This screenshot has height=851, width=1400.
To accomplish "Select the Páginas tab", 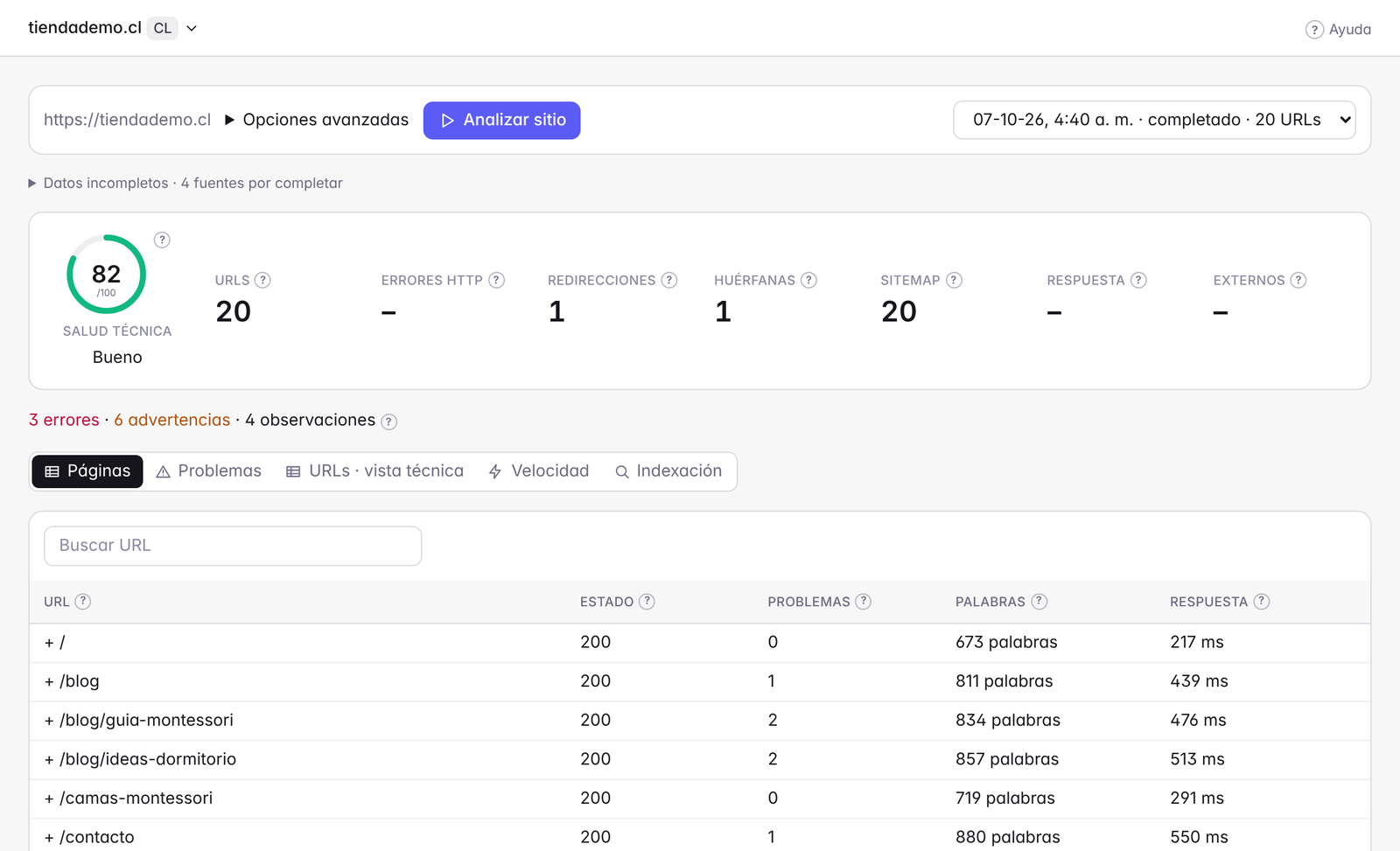I will [x=87, y=471].
